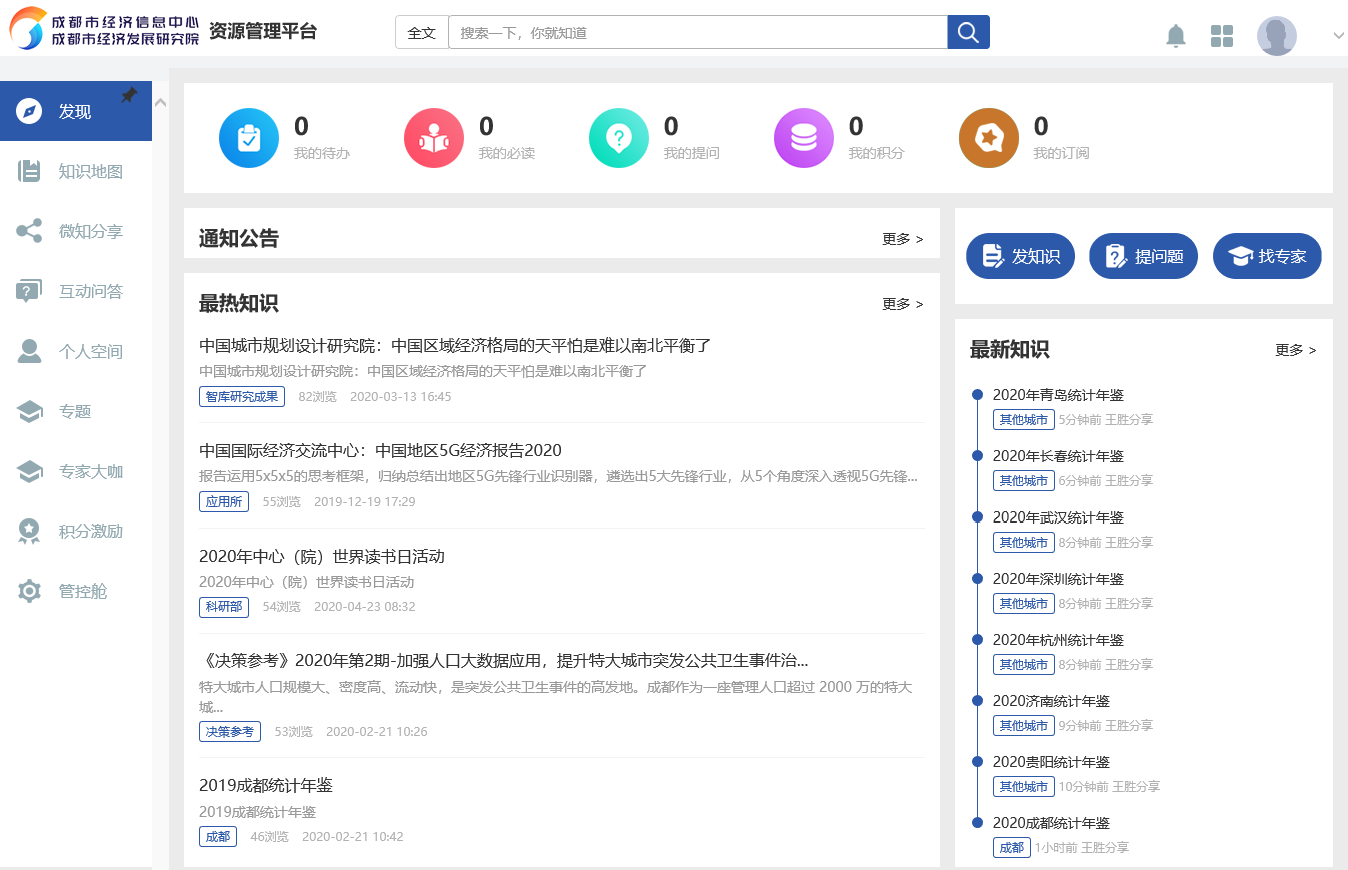This screenshot has width=1348, height=870.
Task: Click 成都 tag under 2020成都统计年鉴
Action: [x=1012, y=847]
